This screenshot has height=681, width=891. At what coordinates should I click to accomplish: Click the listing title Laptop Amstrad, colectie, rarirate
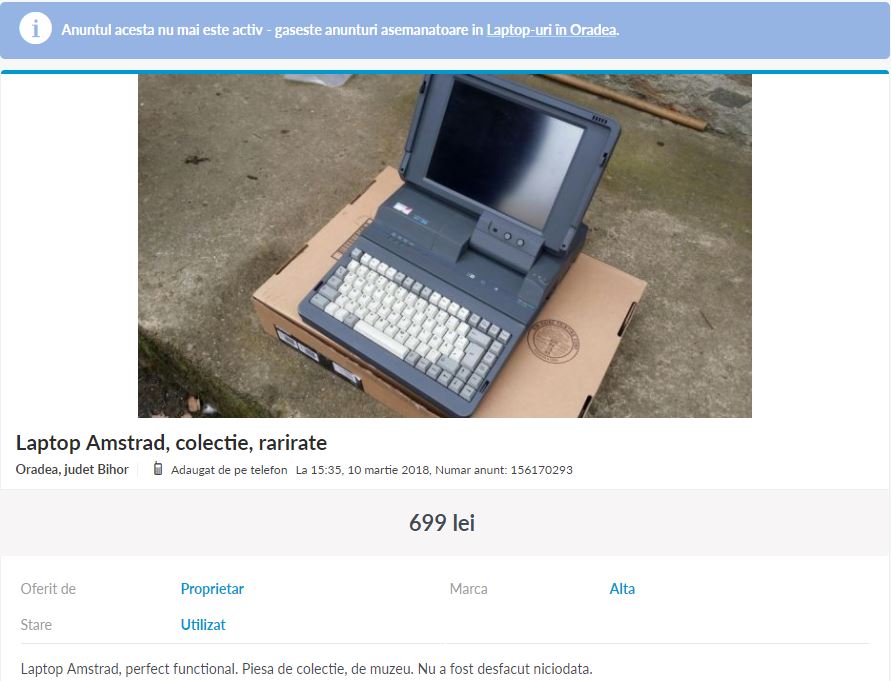point(171,443)
